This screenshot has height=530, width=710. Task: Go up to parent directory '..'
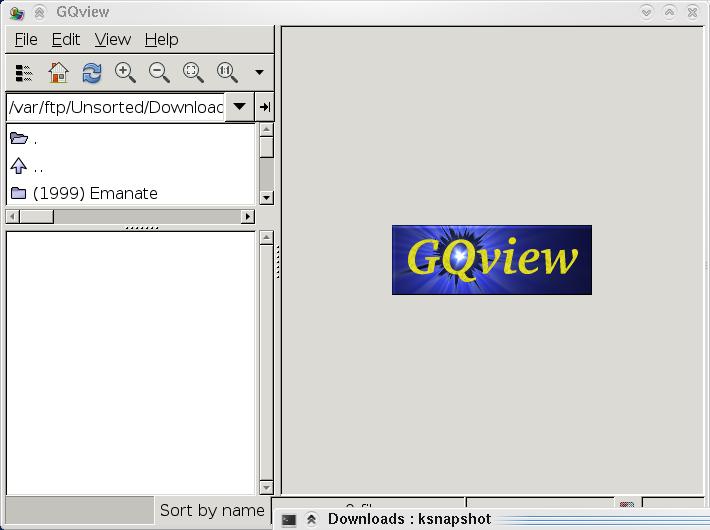click(x=131, y=166)
